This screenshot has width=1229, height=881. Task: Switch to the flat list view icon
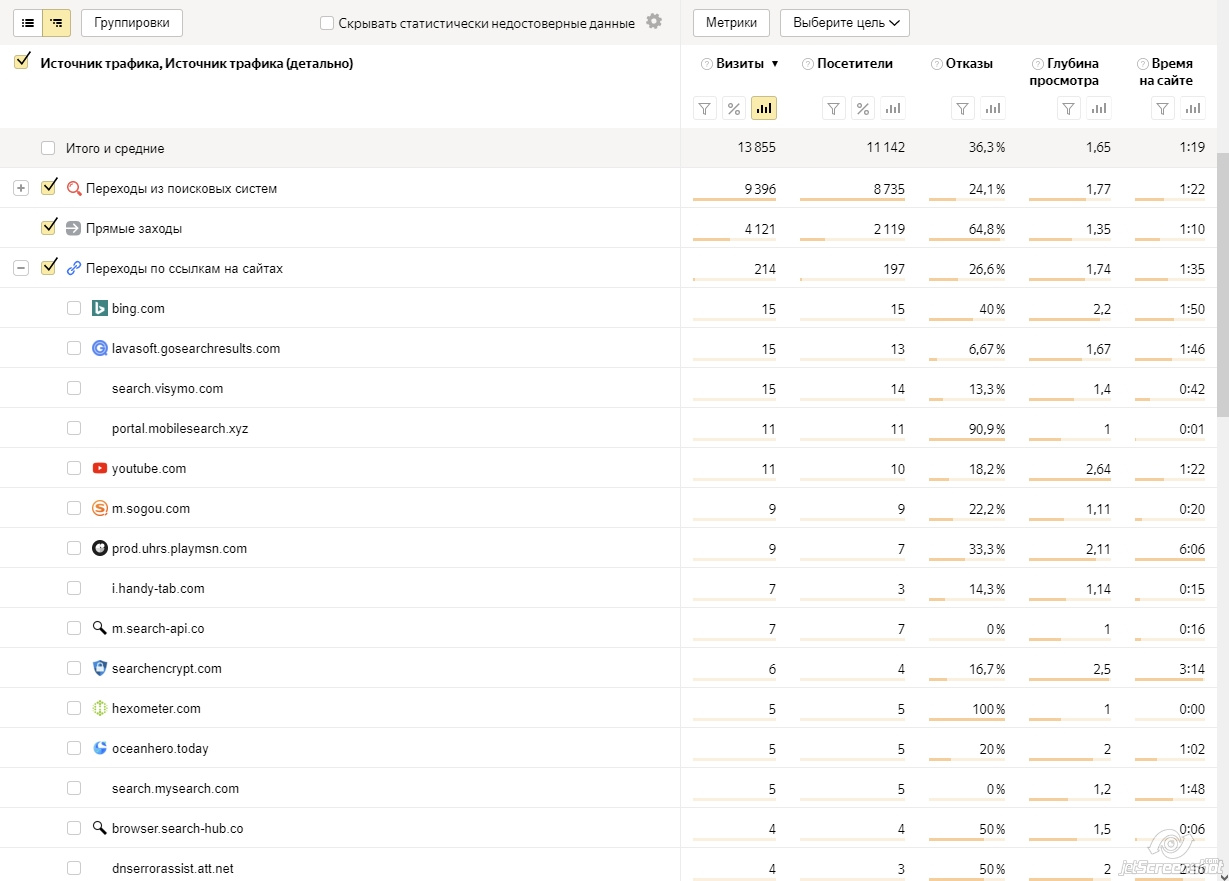click(28, 22)
